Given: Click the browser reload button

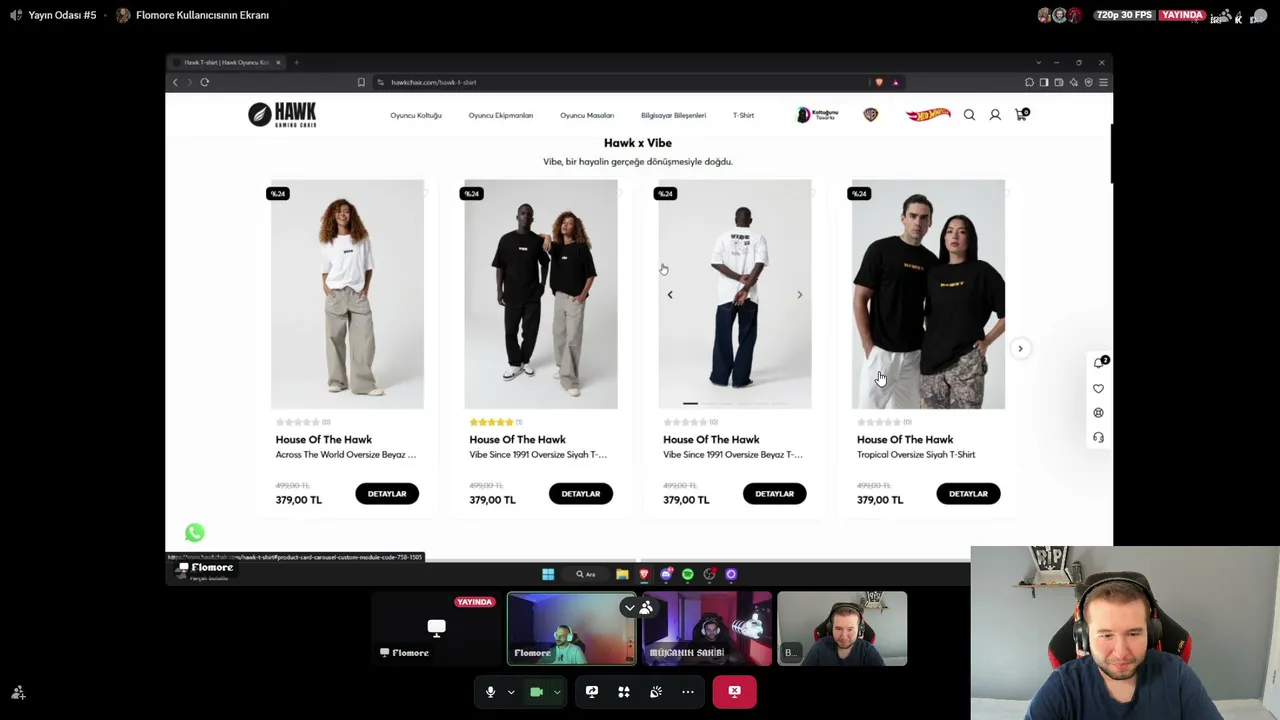Looking at the screenshot, I should (204, 82).
